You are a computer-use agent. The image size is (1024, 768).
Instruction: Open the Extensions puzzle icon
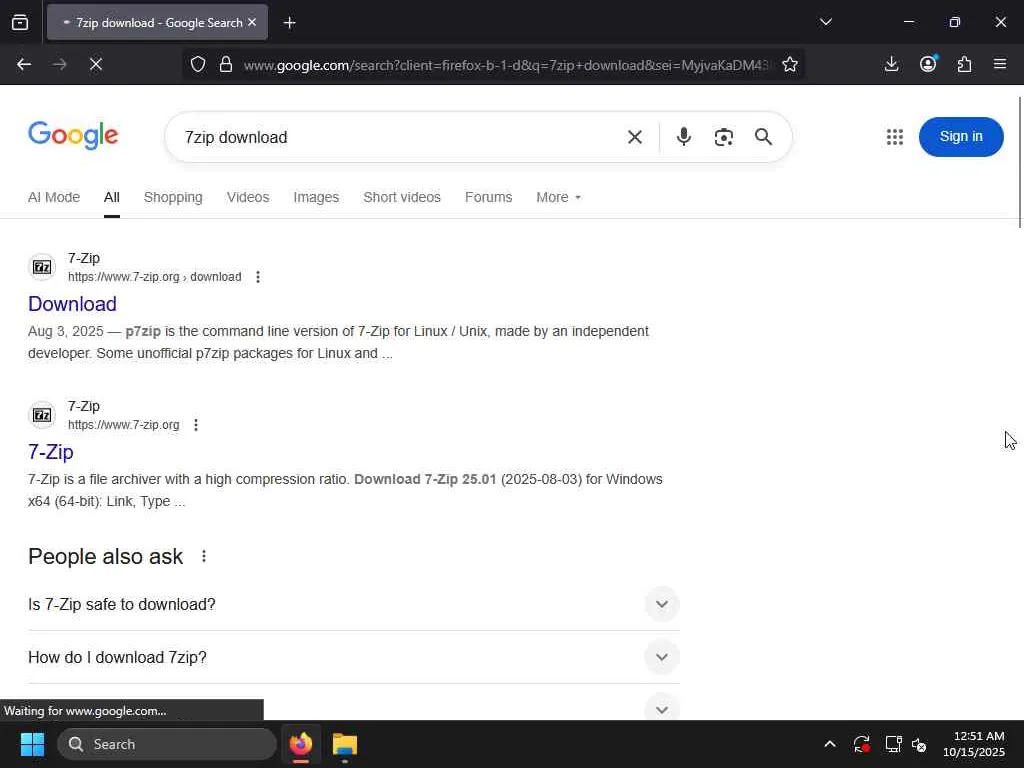[x=964, y=64]
